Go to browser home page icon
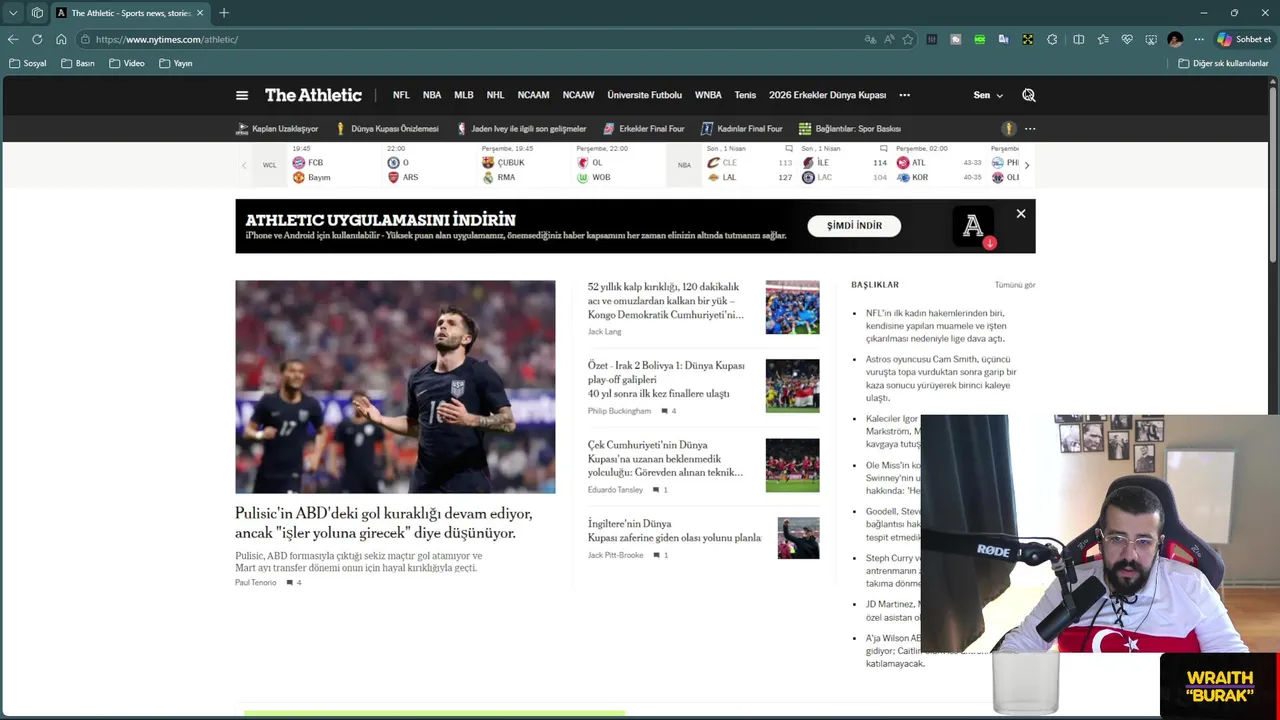1280x720 pixels. (x=61, y=39)
